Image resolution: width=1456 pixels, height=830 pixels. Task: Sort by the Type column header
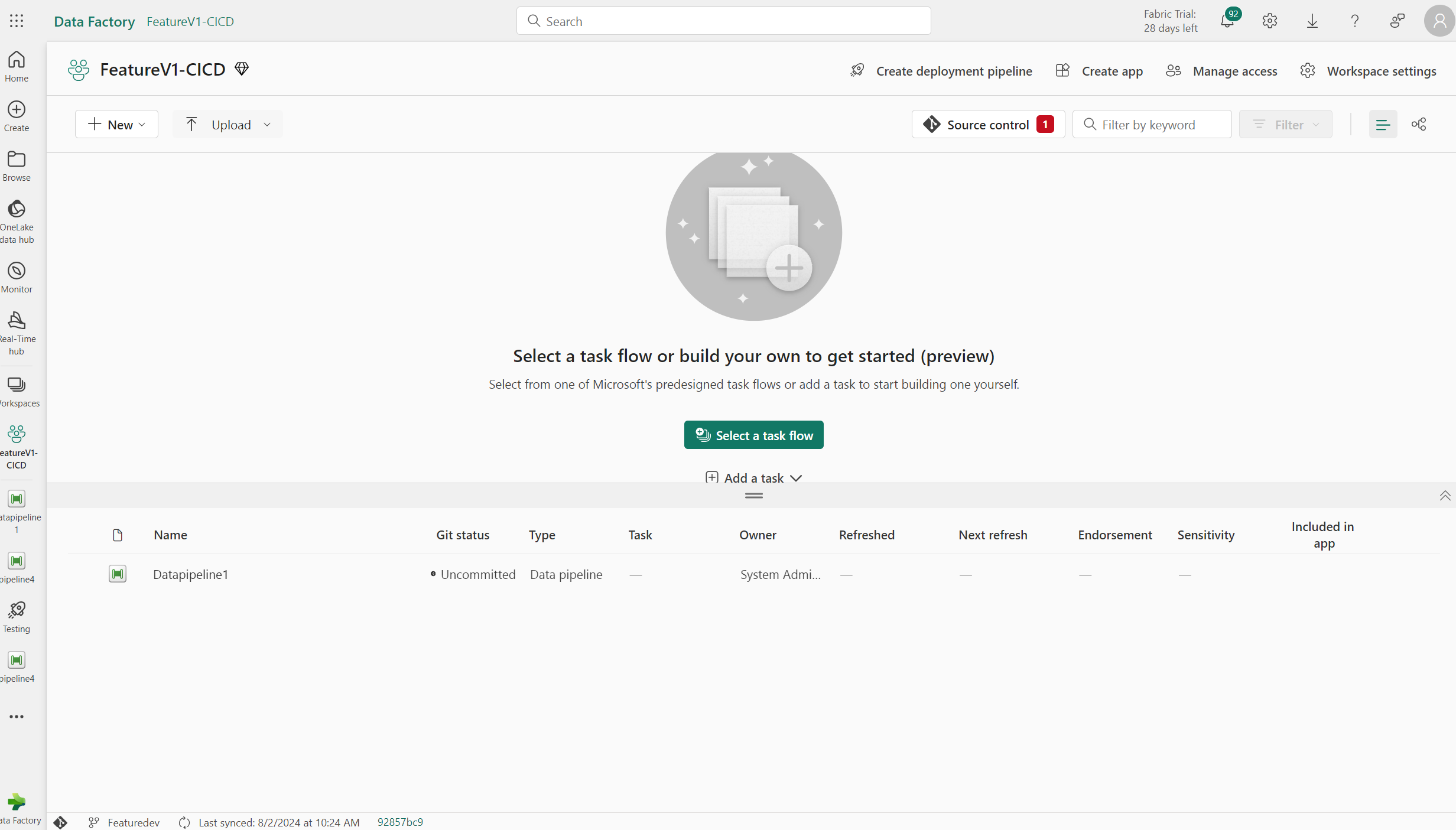542,535
